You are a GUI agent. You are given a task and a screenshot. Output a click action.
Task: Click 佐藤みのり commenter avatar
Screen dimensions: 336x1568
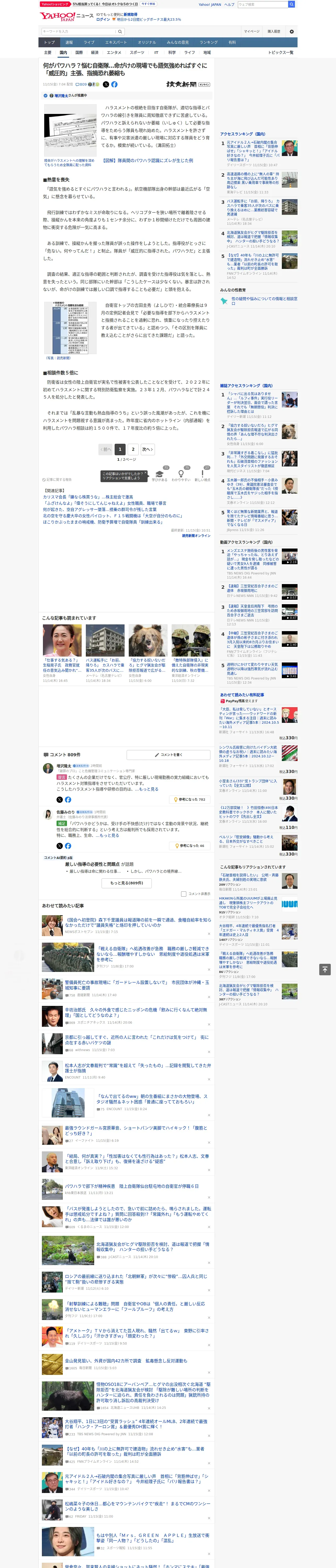[x=48, y=814]
